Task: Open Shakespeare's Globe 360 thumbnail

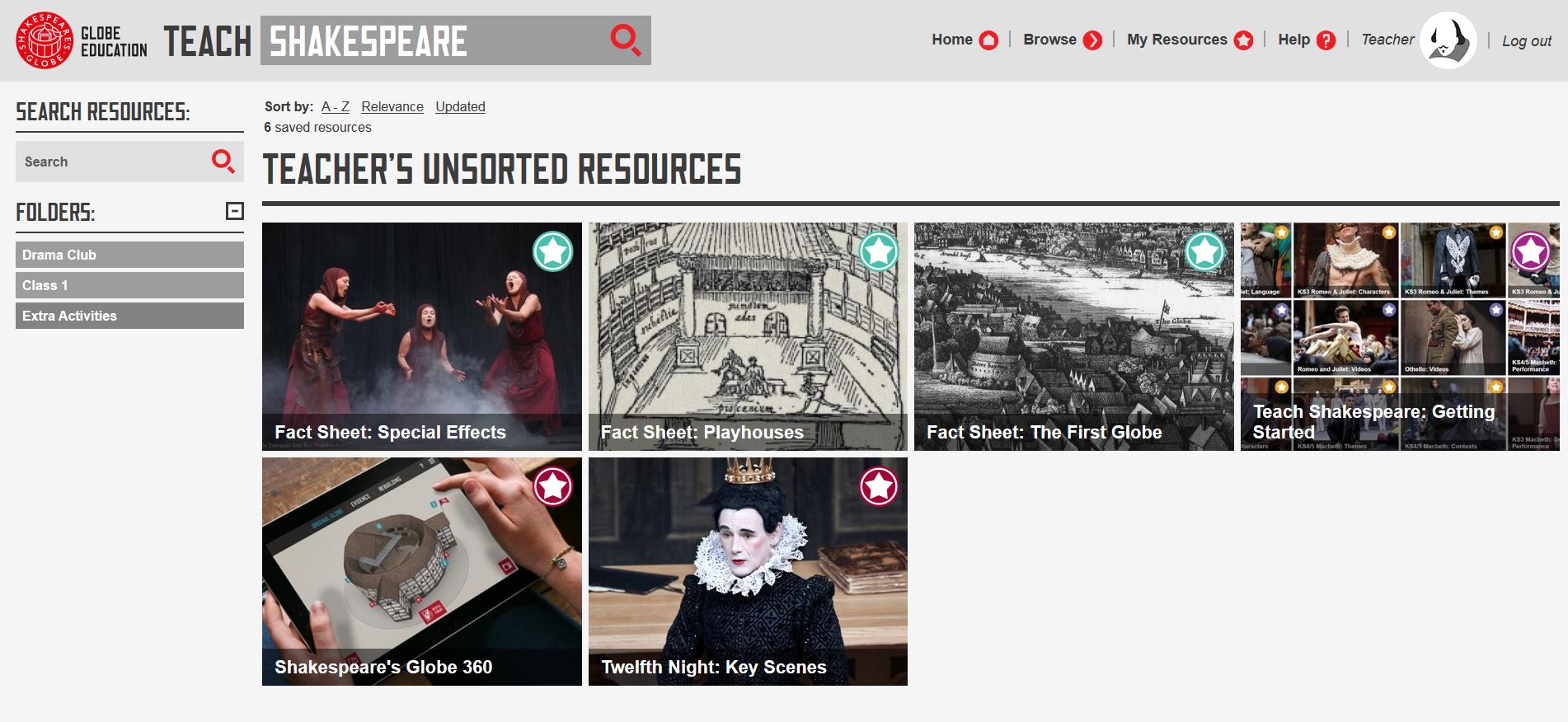Action: [421, 571]
